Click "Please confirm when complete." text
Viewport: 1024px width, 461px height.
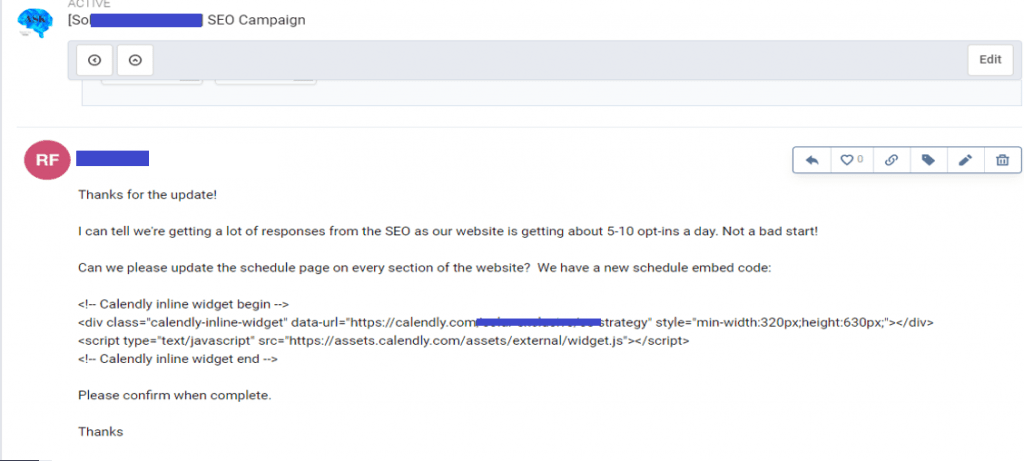coord(174,396)
